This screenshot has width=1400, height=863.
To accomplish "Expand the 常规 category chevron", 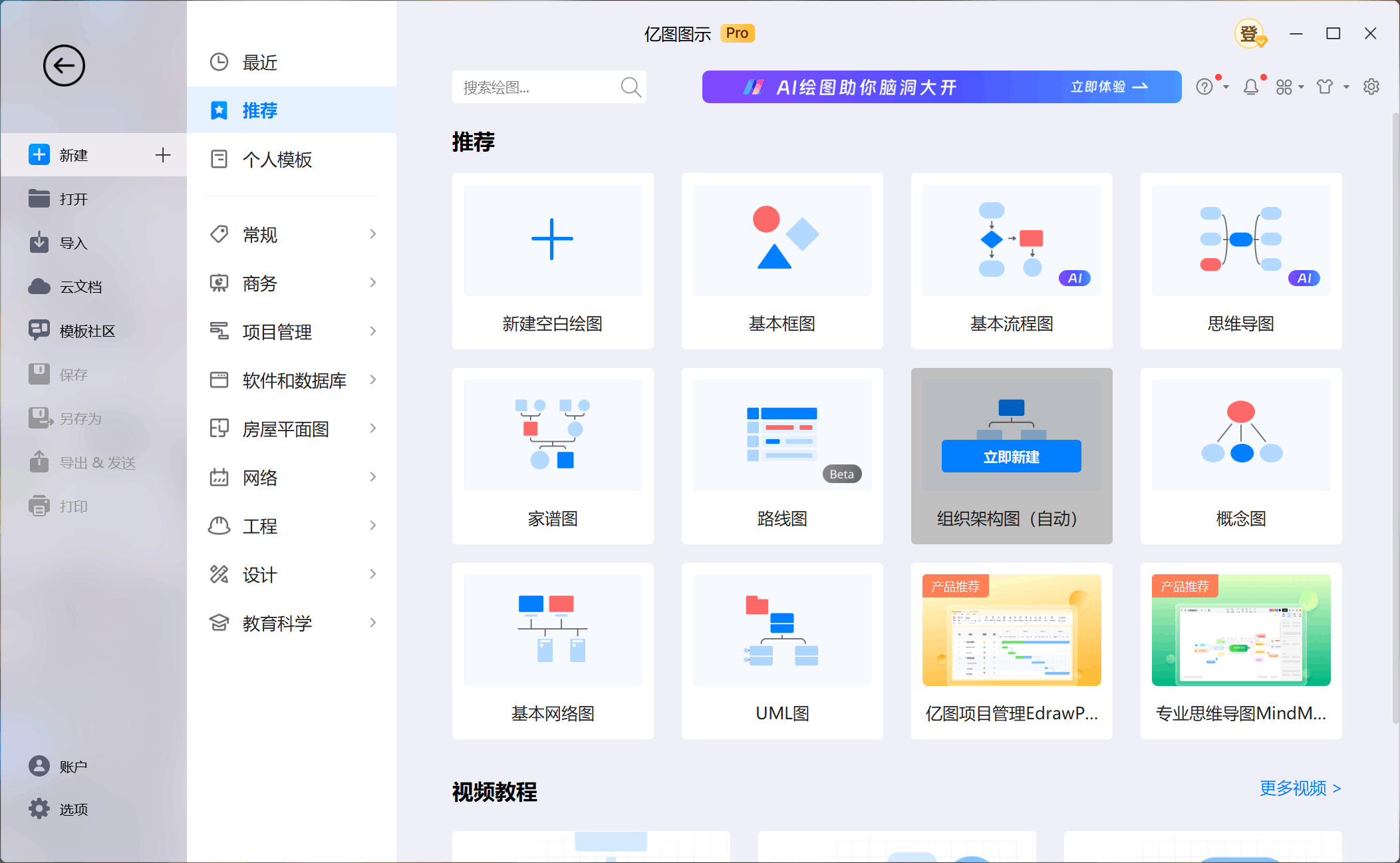I will [x=373, y=234].
